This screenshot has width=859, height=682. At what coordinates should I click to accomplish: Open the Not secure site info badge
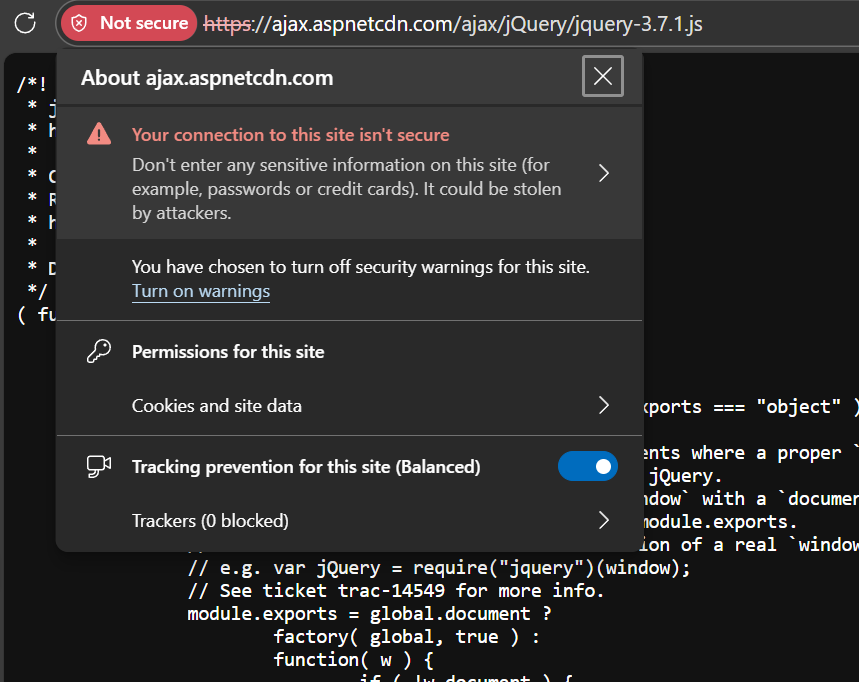coord(128,23)
